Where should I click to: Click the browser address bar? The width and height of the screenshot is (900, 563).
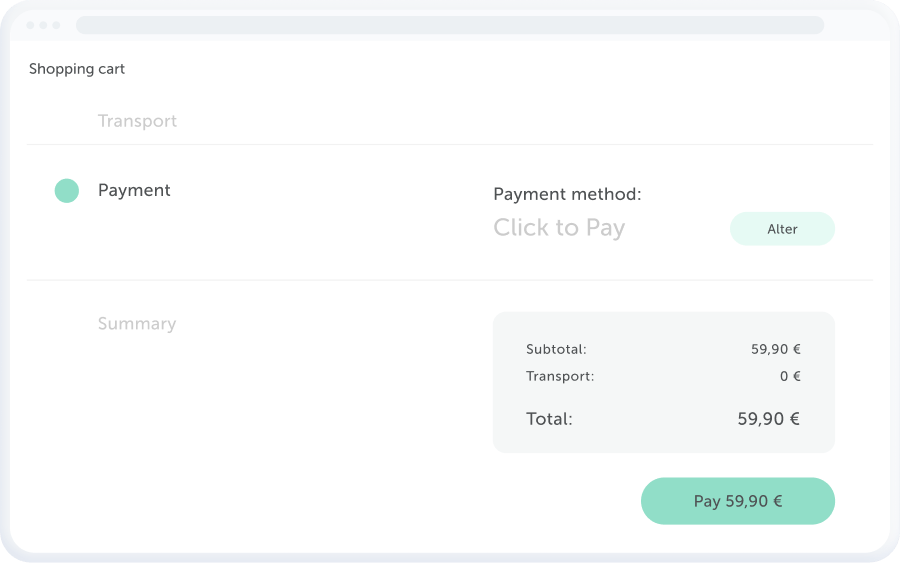(450, 25)
